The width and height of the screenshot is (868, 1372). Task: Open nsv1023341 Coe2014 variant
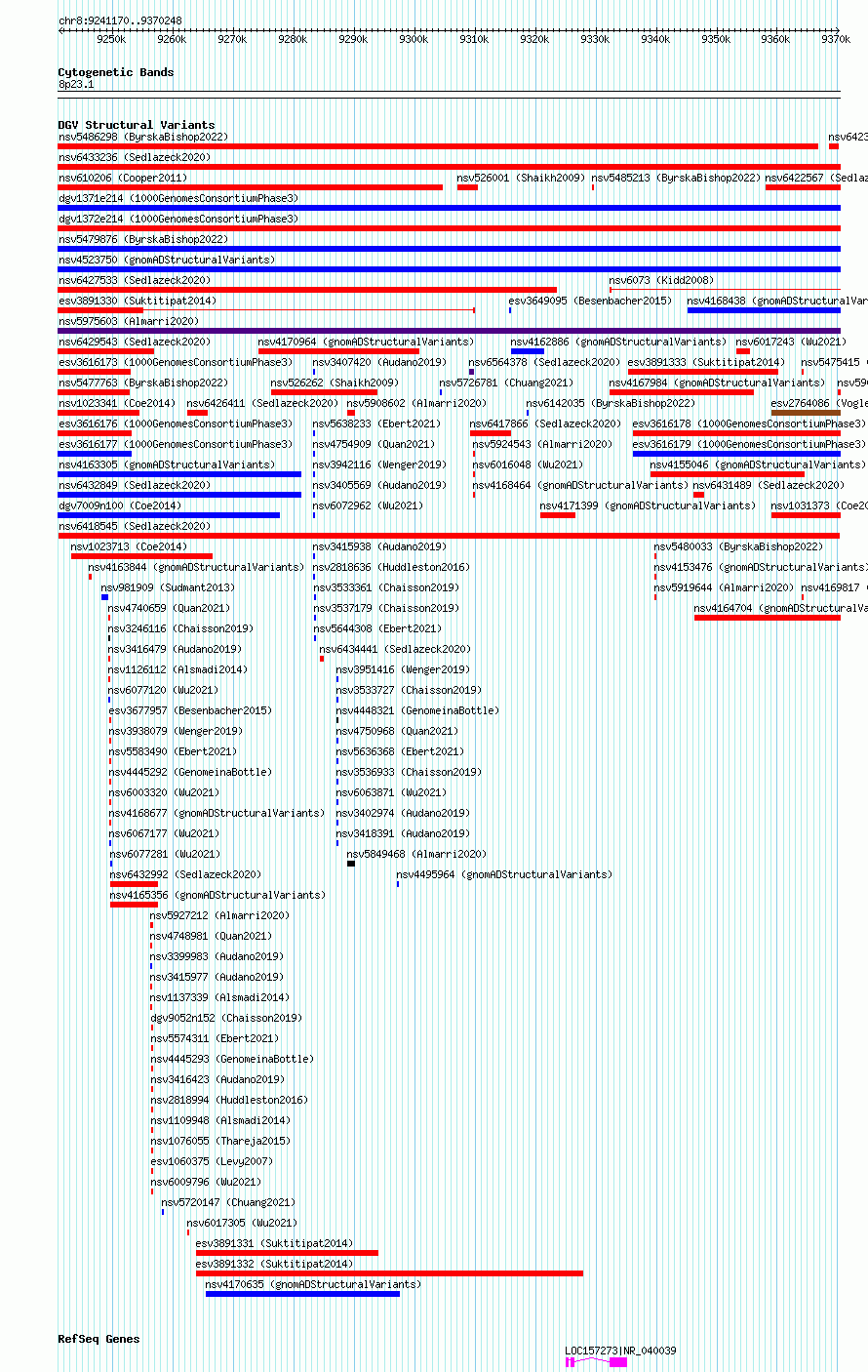tap(117, 403)
